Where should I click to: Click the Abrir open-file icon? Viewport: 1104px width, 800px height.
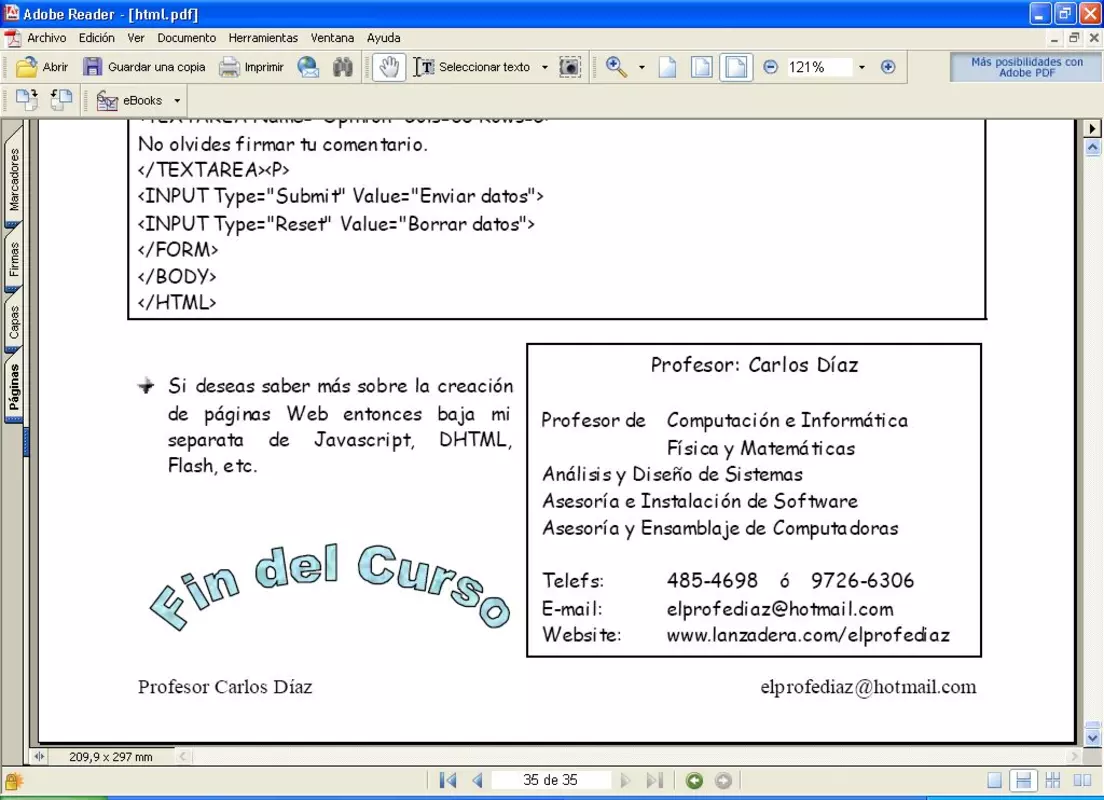coord(27,67)
